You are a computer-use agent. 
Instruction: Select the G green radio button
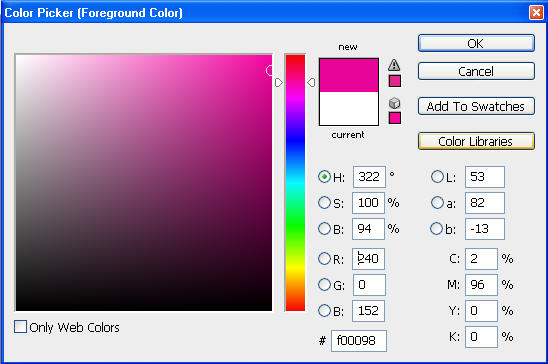tap(324, 285)
